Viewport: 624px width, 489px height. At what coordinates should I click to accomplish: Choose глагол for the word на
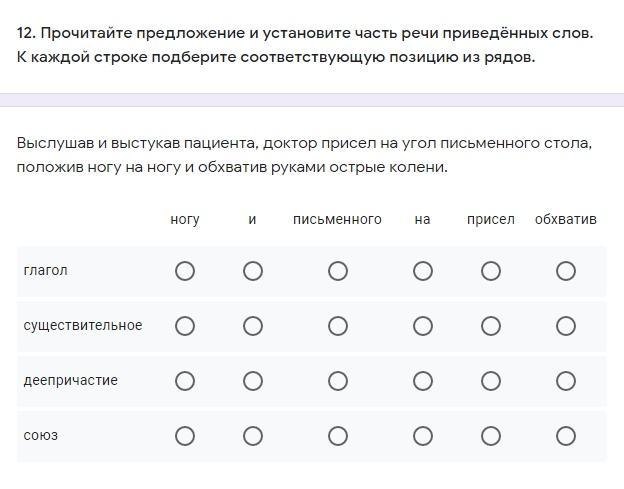pyautogui.click(x=423, y=271)
